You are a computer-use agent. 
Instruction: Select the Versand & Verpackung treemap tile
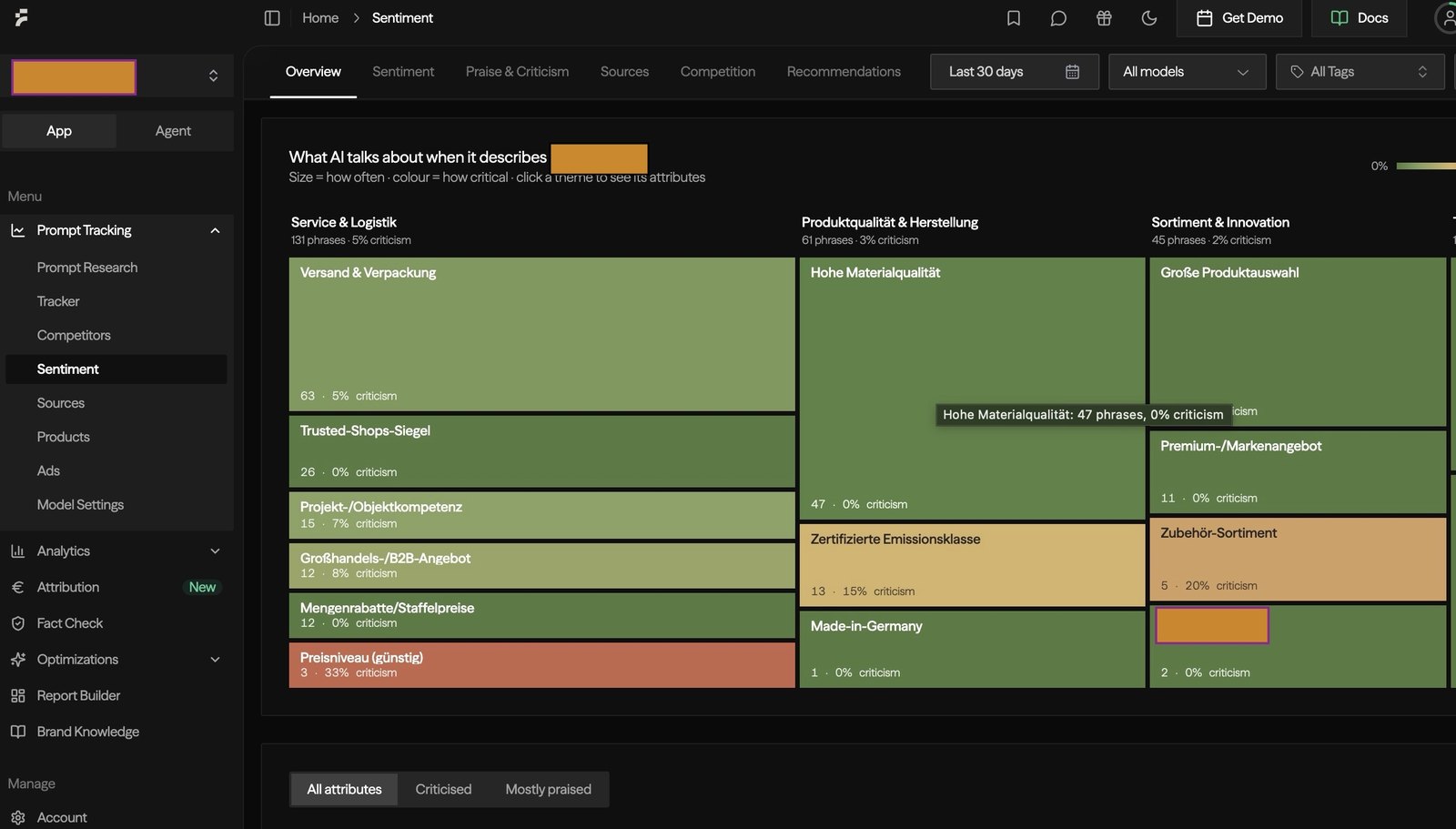click(x=541, y=334)
